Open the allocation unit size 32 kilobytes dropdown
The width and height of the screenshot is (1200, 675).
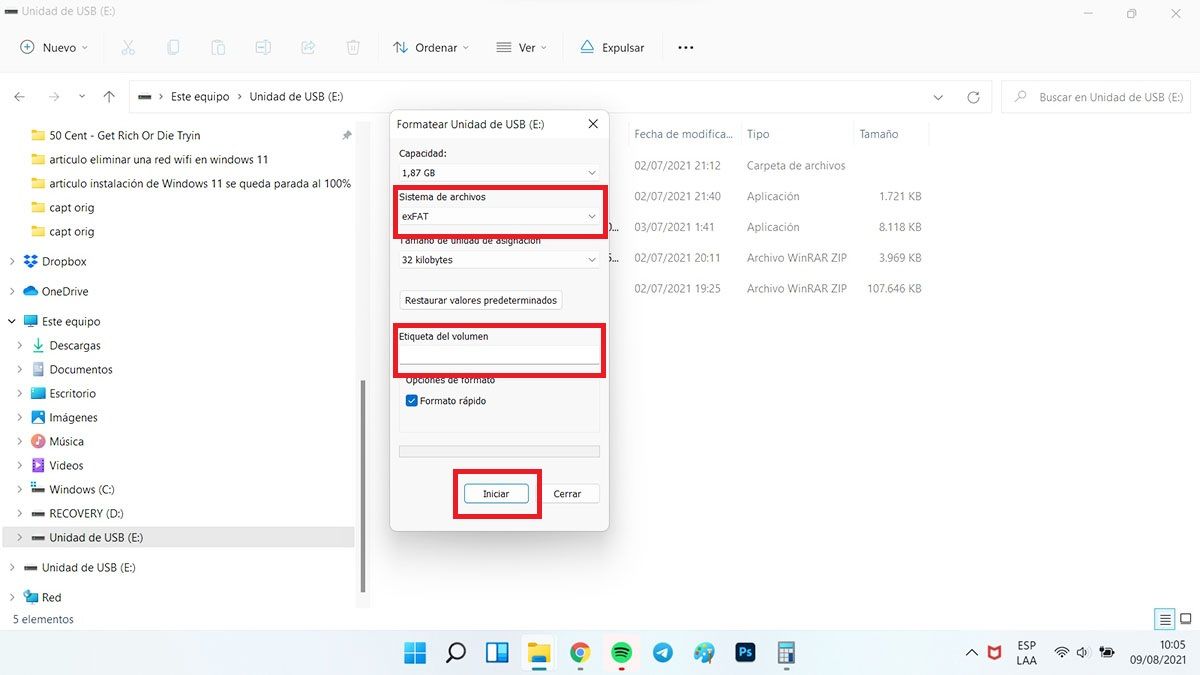pyautogui.click(x=499, y=260)
